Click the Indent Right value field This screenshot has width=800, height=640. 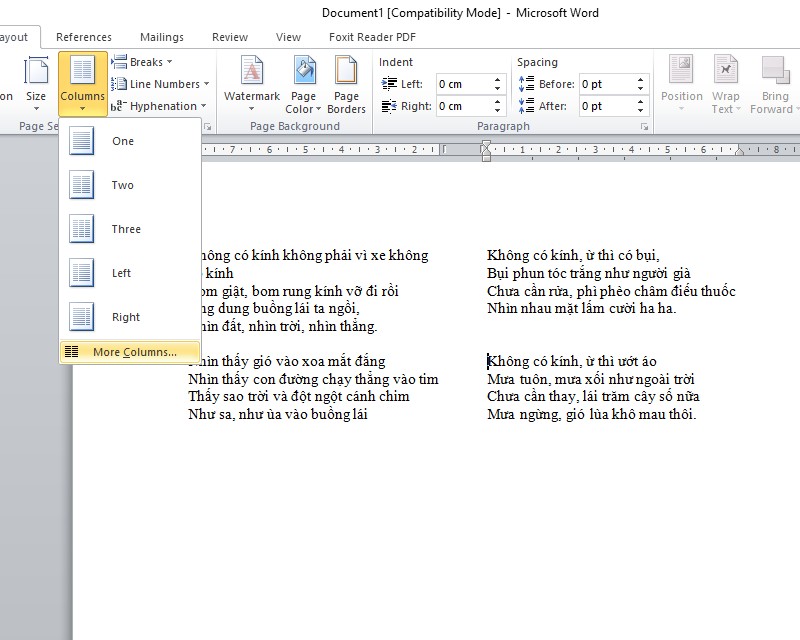[x=465, y=106]
